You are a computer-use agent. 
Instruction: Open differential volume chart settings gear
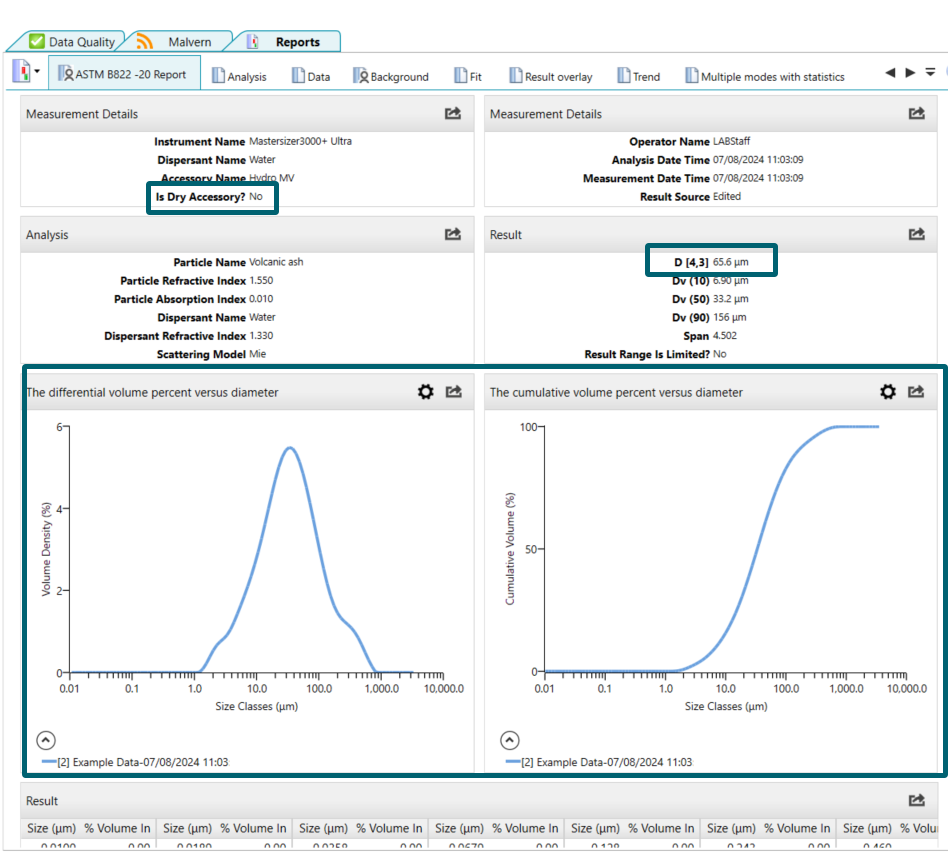point(425,392)
